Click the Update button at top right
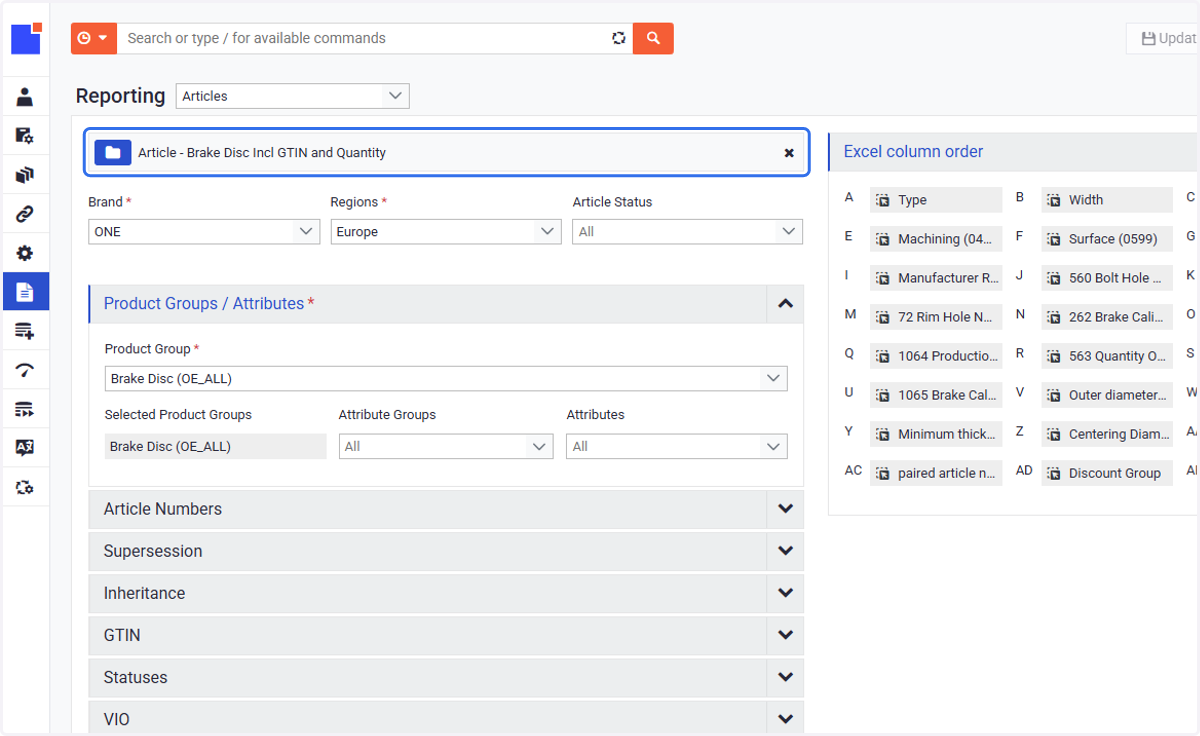This screenshot has width=1200, height=736. 1164,38
